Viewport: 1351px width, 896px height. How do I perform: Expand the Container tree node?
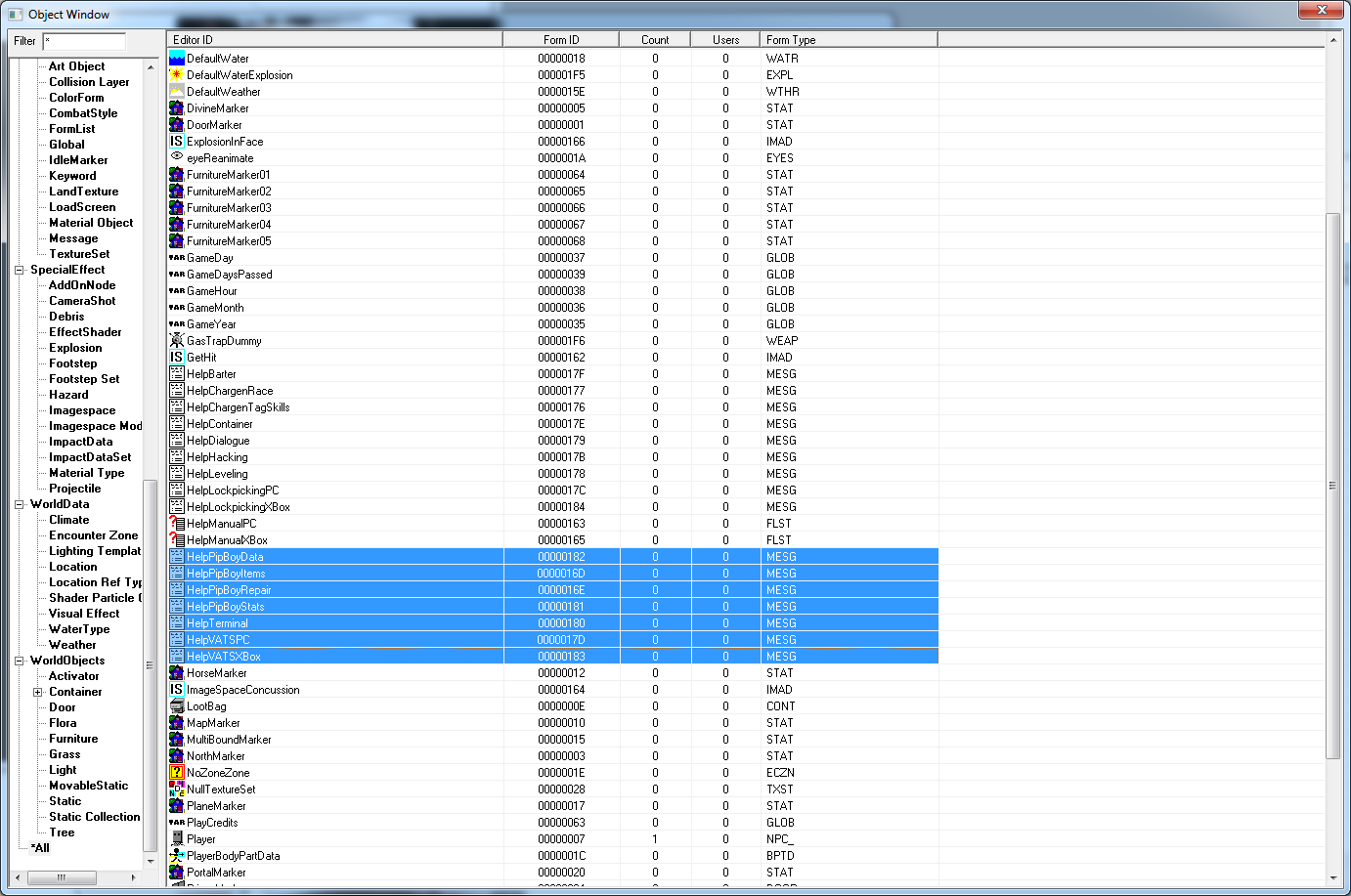38,692
